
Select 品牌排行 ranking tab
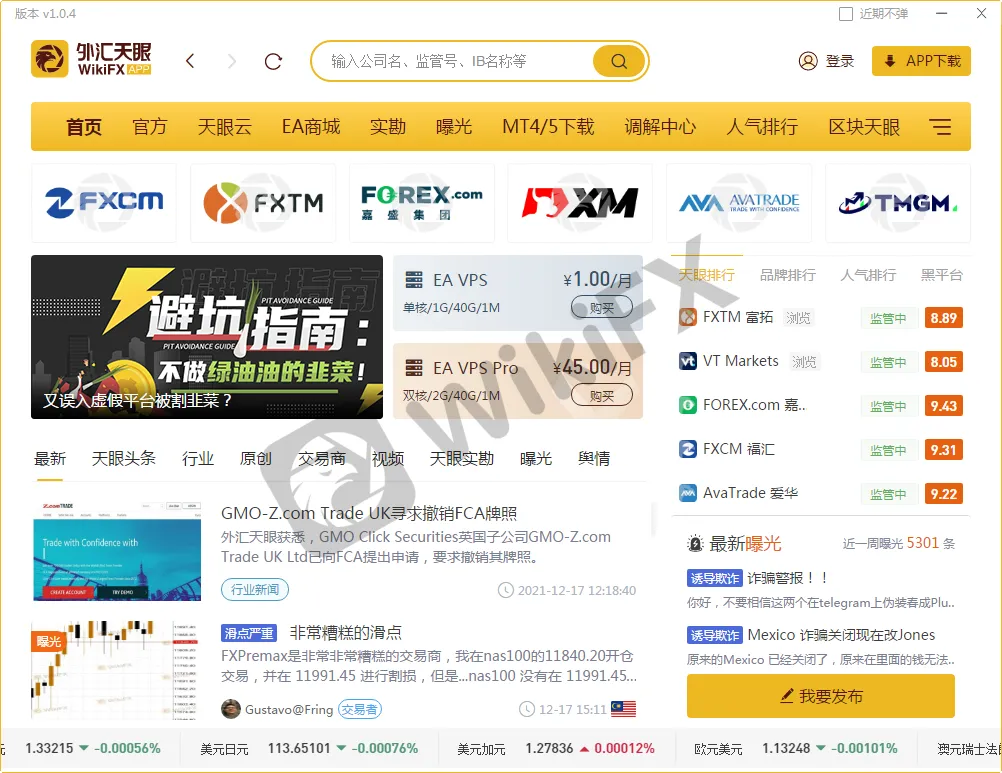[787, 275]
